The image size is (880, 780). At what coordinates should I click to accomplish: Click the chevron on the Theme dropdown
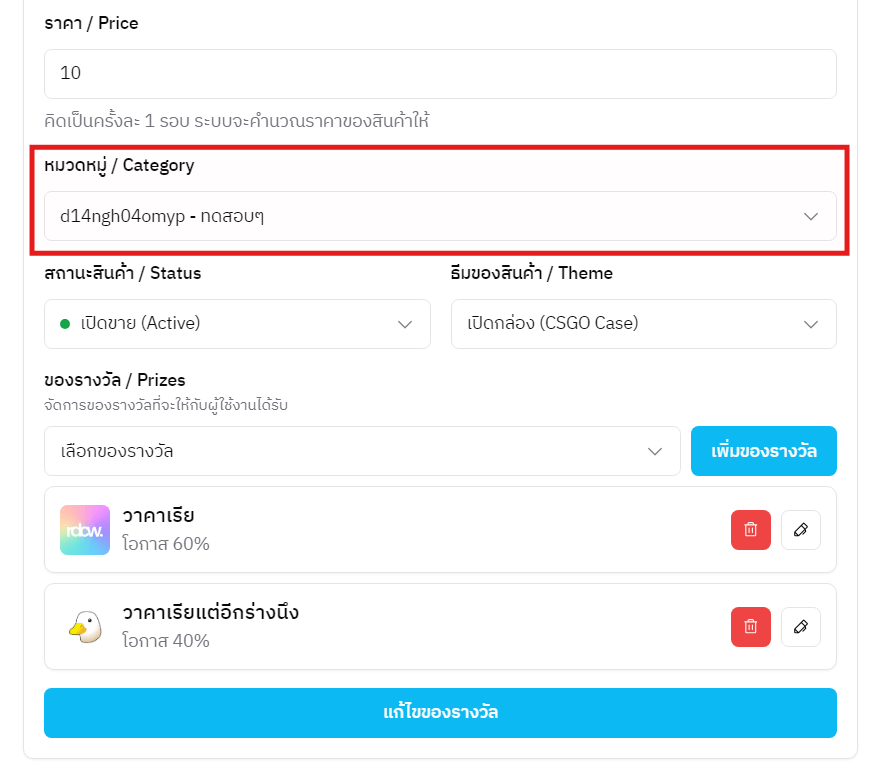coord(811,324)
